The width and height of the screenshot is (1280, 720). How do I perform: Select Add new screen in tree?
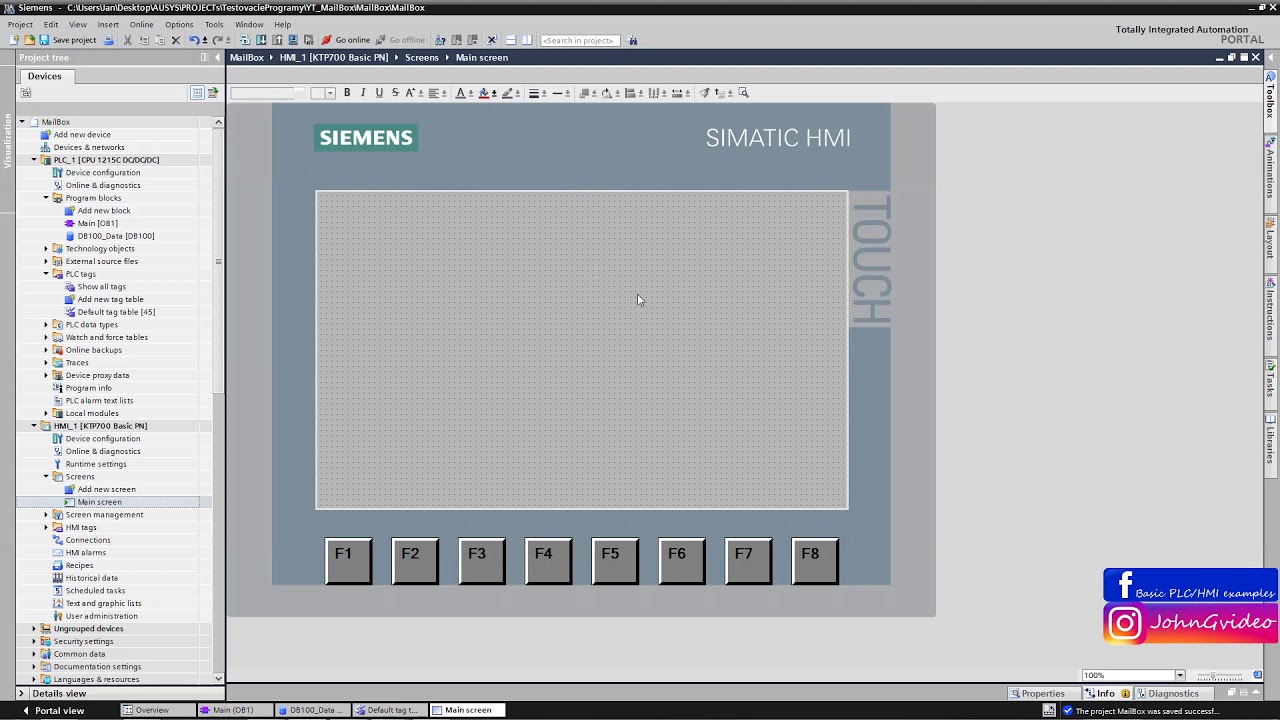tap(106, 489)
